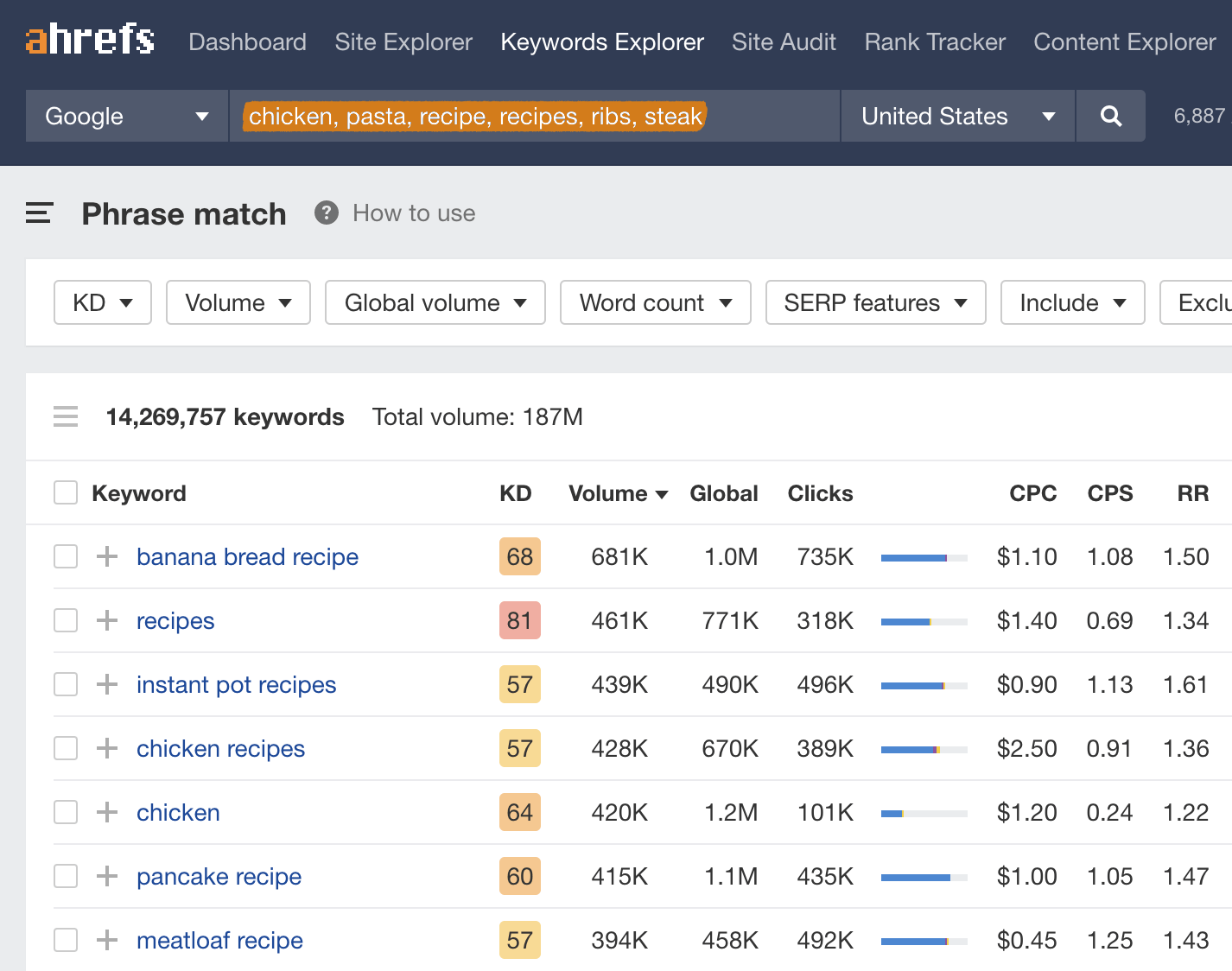The image size is (1232, 971).
Task: Open the Rank Tracker nav item
Action: point(935,41)
